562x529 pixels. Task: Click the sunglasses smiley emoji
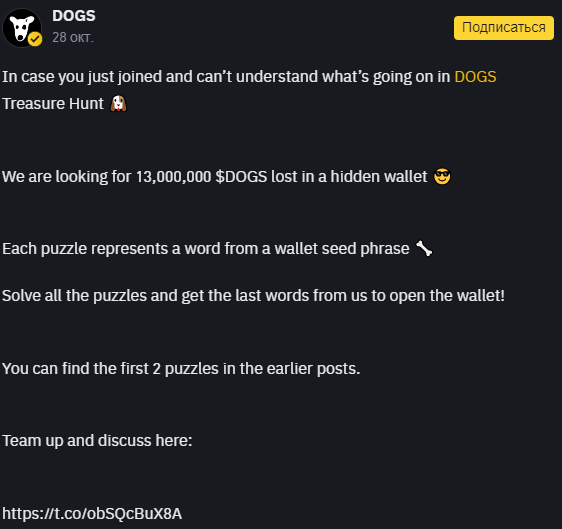[442, 176]
